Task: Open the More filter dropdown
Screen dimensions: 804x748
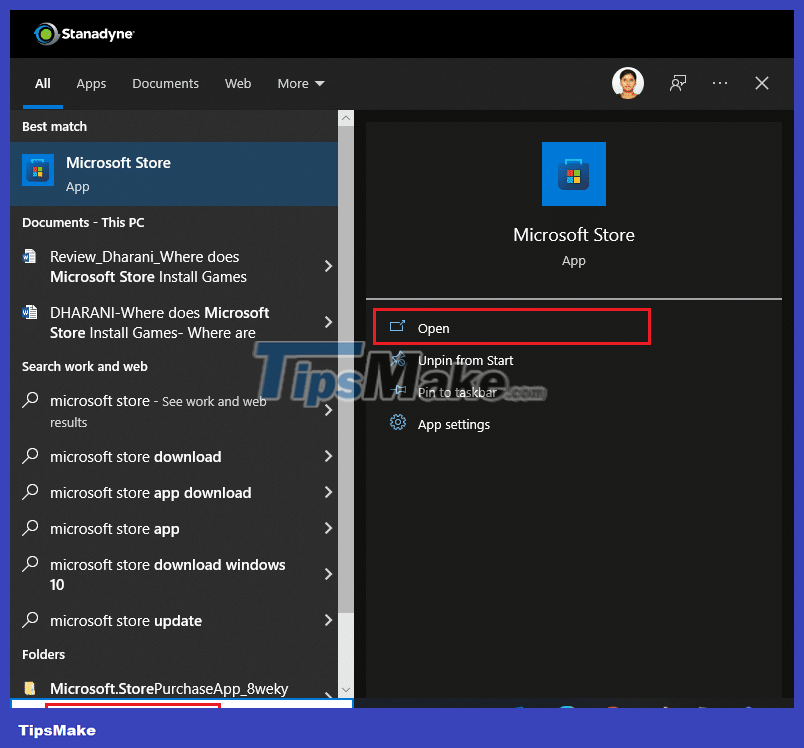Action: (300, 83)
